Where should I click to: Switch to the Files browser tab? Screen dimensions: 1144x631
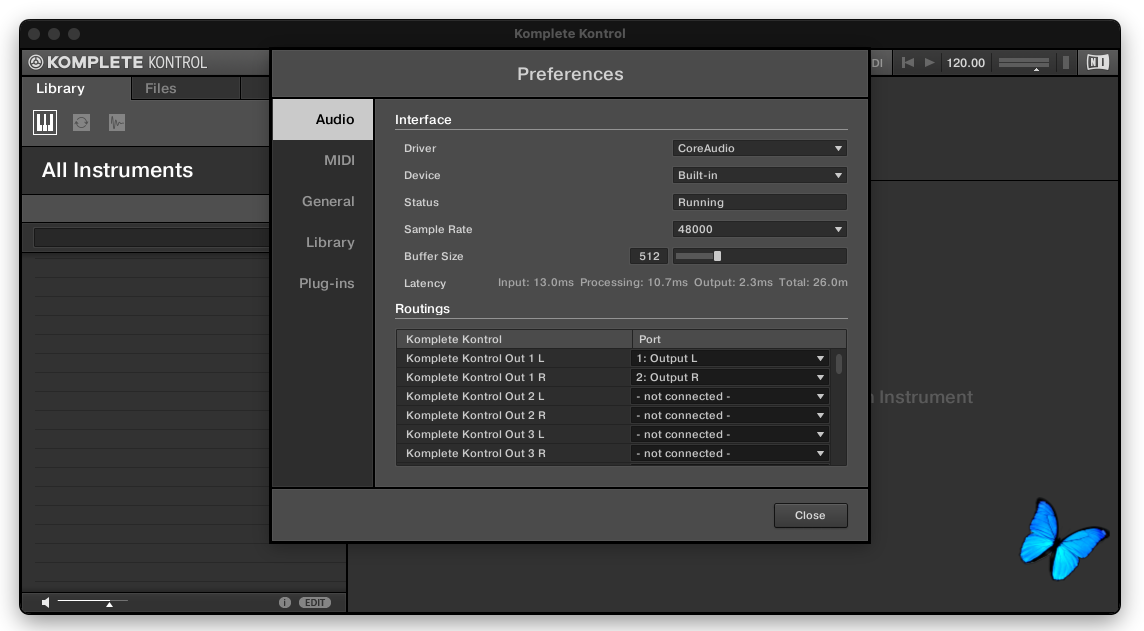coord(185,88)
